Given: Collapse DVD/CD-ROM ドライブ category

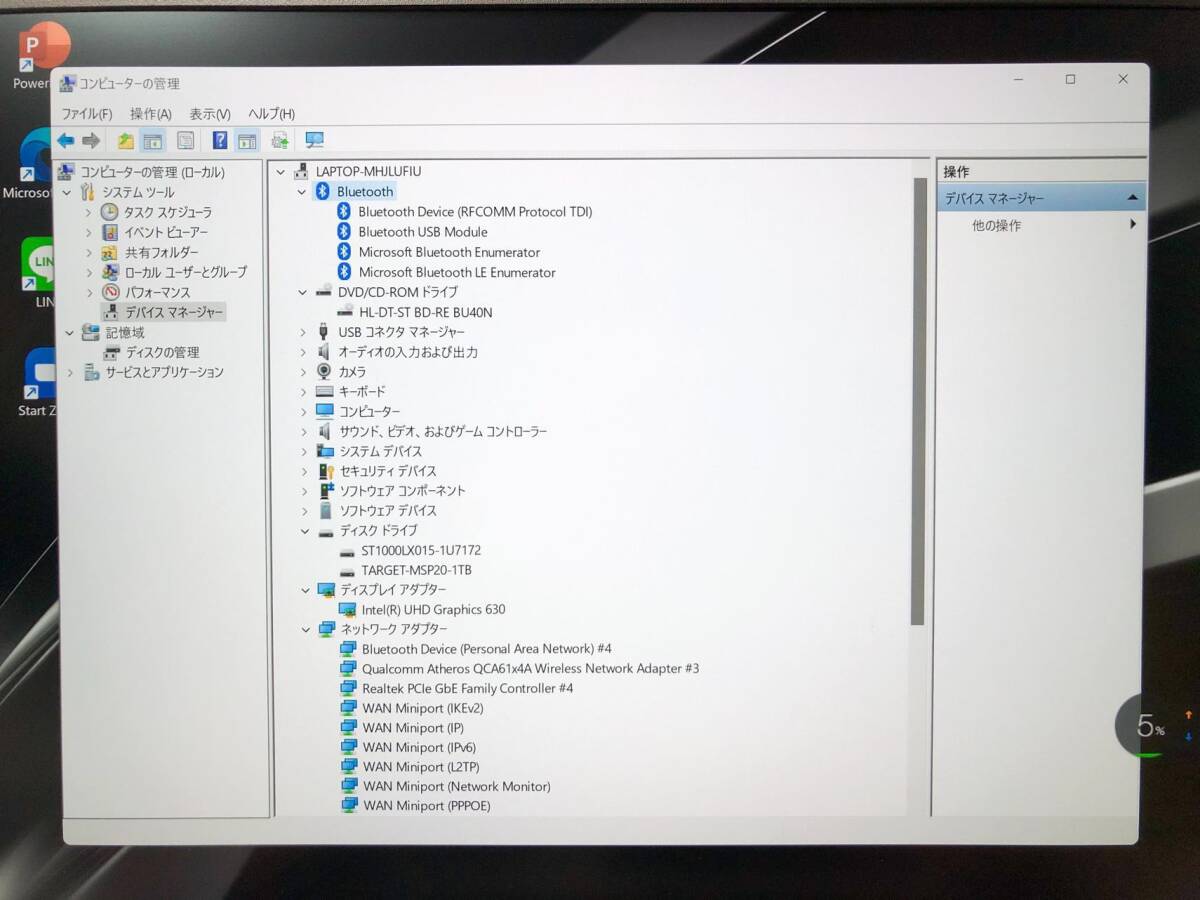Looking at the screenshot, I should (x=303, y=292).
